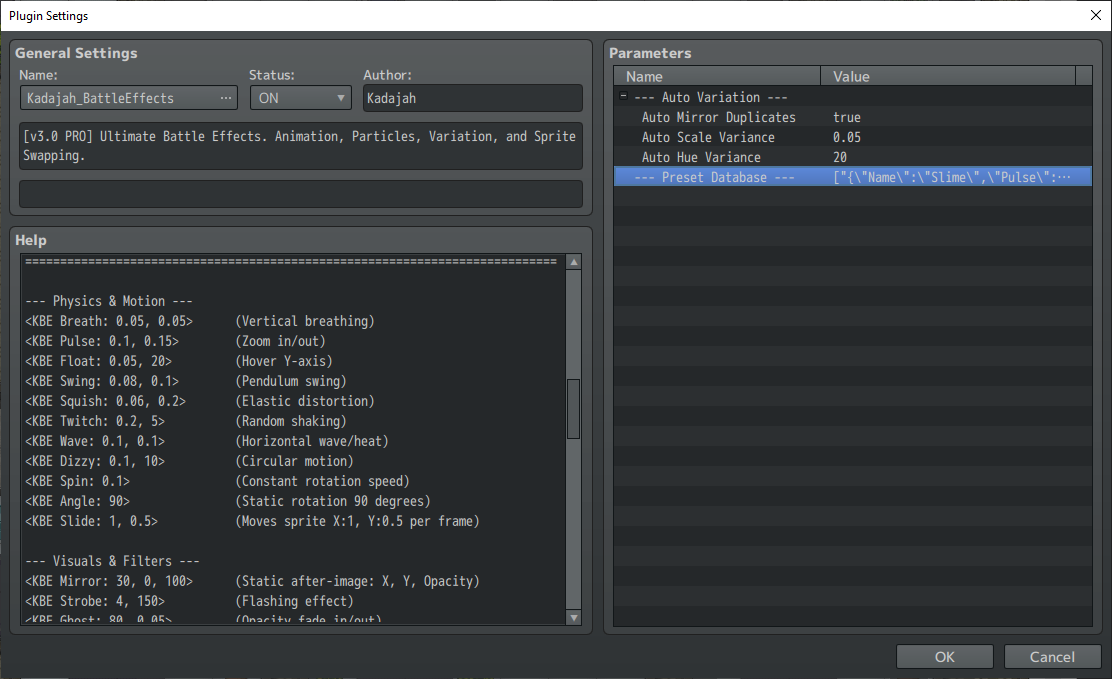This screenshot has height=679, width=1112.
Task: Click the KBE Wave help line
Action: click(x=207, y=441)
